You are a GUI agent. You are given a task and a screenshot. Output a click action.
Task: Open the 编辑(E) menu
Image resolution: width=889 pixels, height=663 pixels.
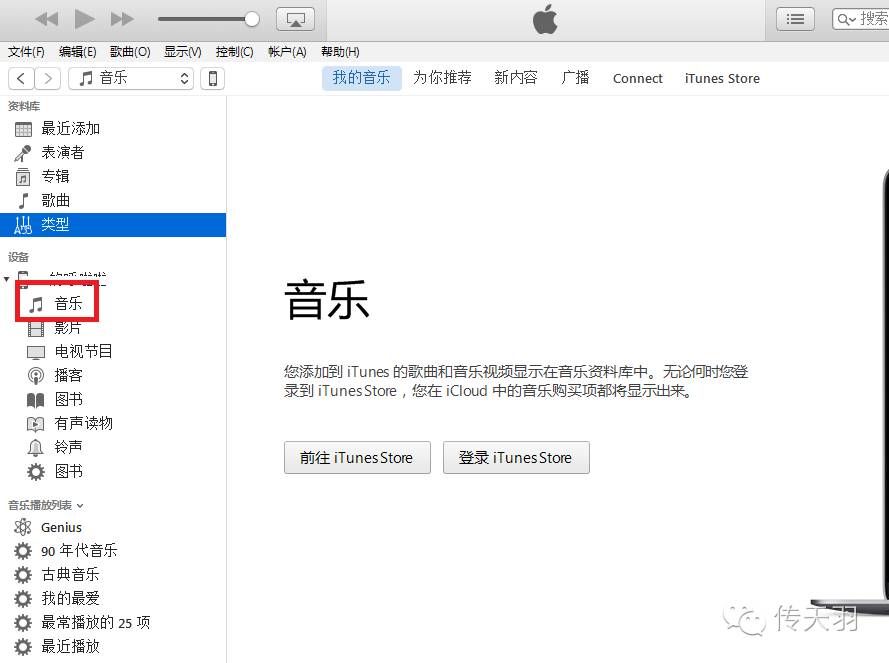pos(78,52)
